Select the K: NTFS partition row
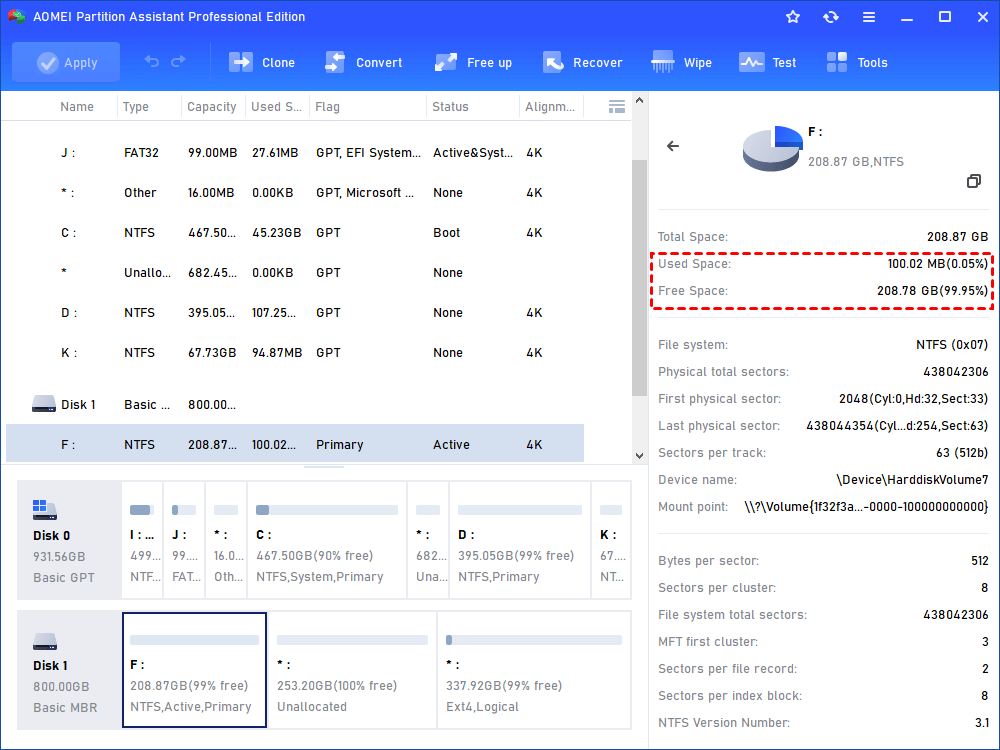The width and height of the screenshot is (1000, 750). (x=295, y=353)
